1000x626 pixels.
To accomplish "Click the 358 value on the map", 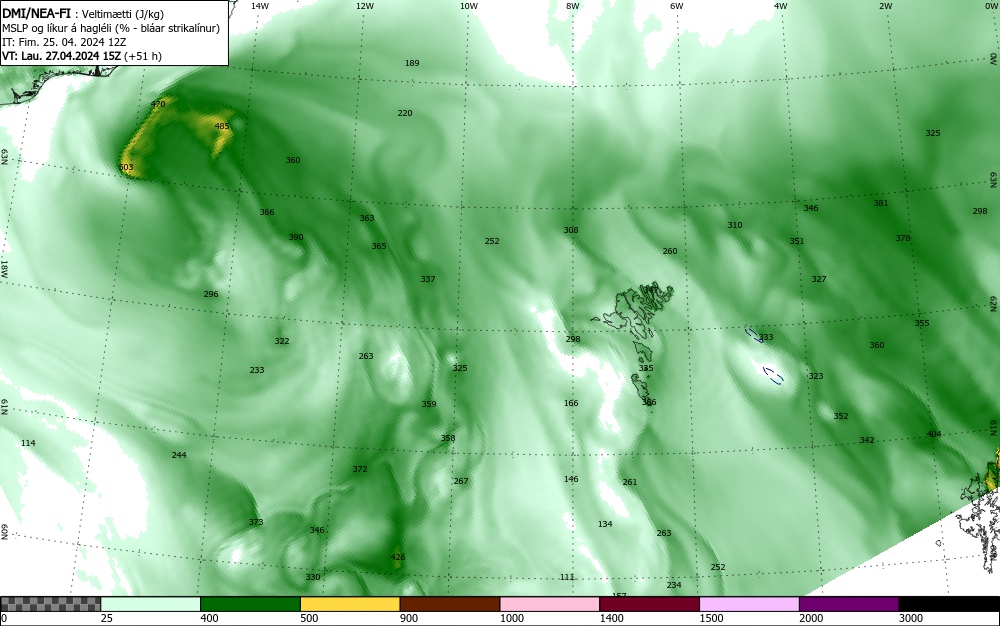I will 448,439.
